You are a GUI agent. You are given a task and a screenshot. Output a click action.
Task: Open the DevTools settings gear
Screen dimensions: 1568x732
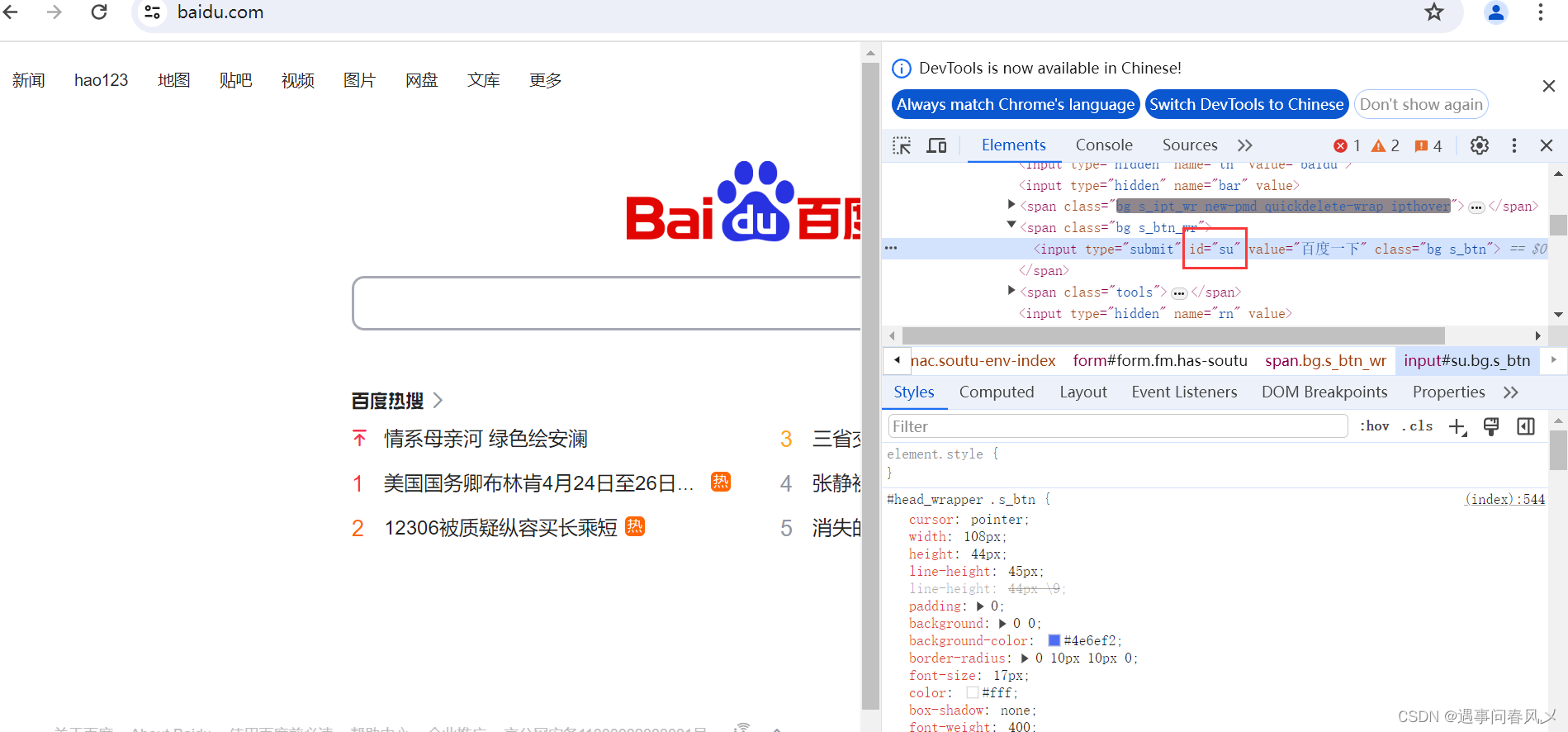(x=1480, y=145)
